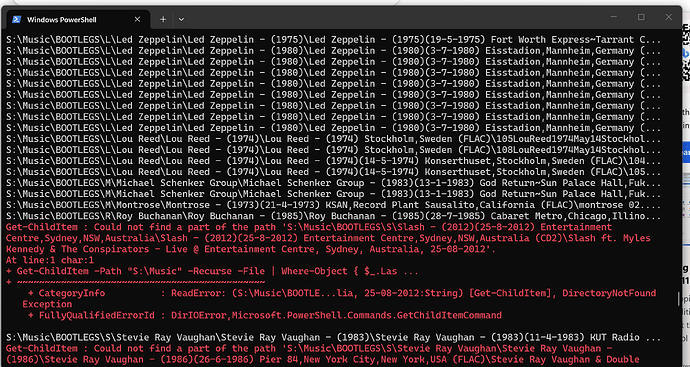The height and width of the screenshot is (367, 690).
Task: Click the first red Get-ChildItem error mentioning Slash
Action: [309, 227]
